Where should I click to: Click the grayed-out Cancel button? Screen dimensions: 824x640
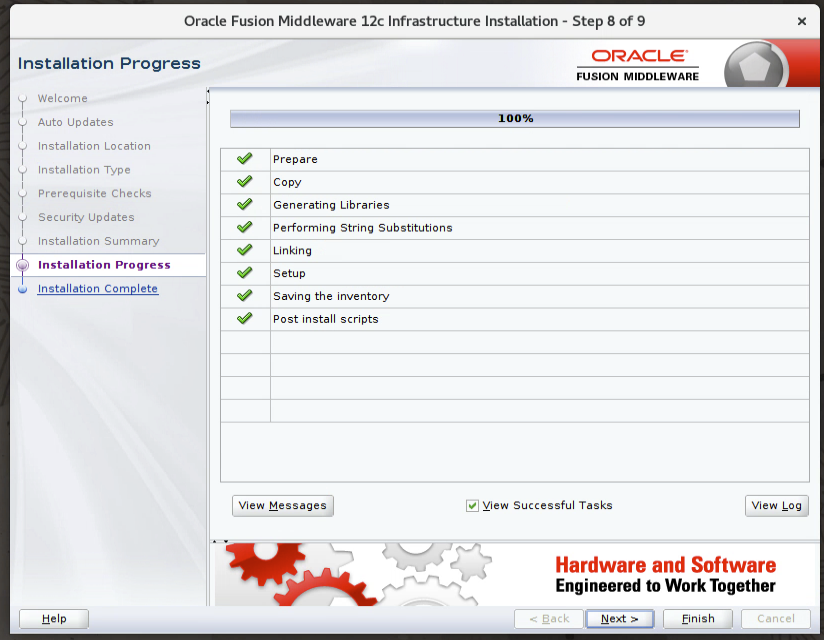pyautogui.click(x=776, y=619)
